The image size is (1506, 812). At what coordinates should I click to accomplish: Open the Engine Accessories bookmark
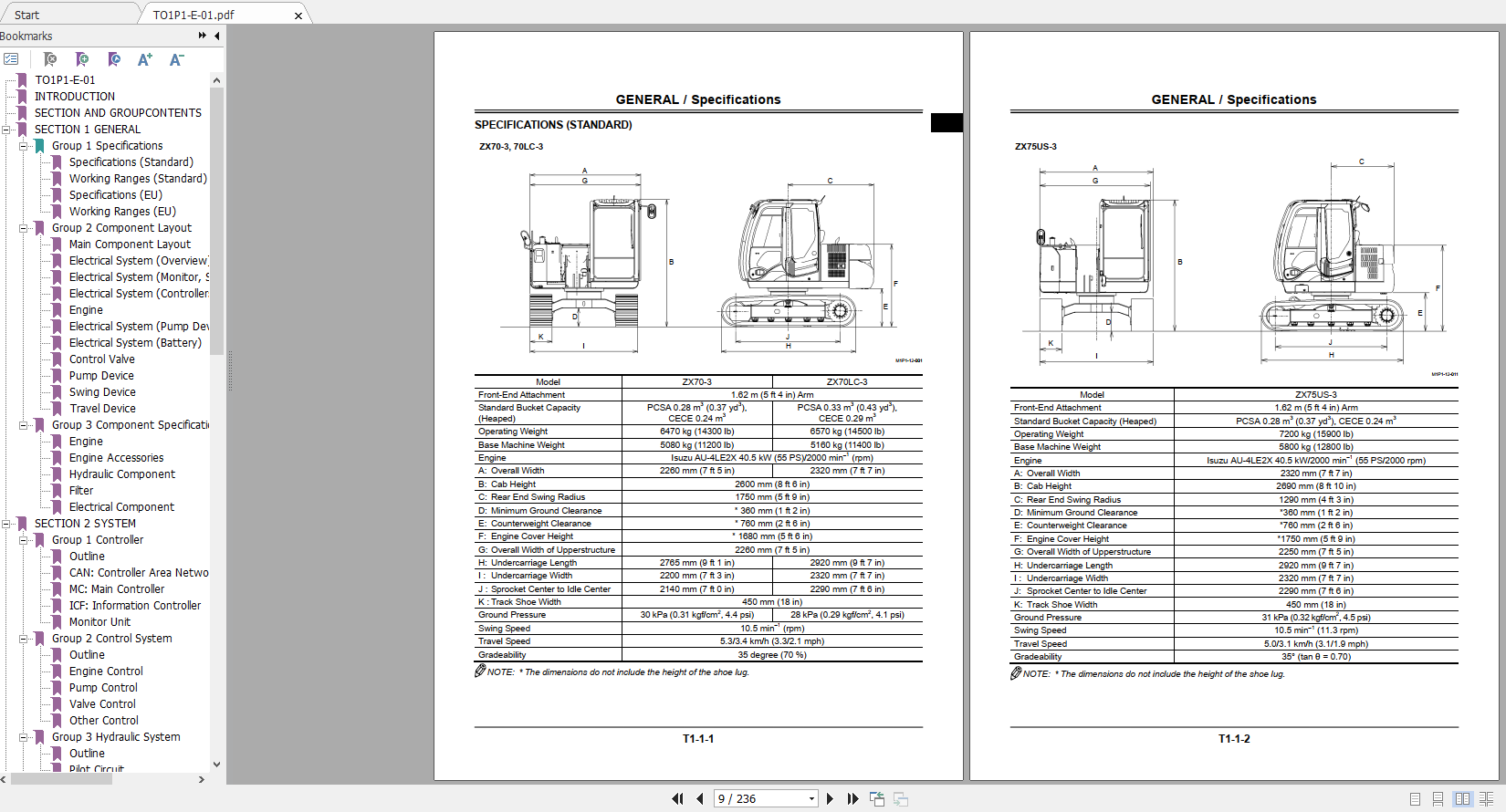click(x=116, y=458)
